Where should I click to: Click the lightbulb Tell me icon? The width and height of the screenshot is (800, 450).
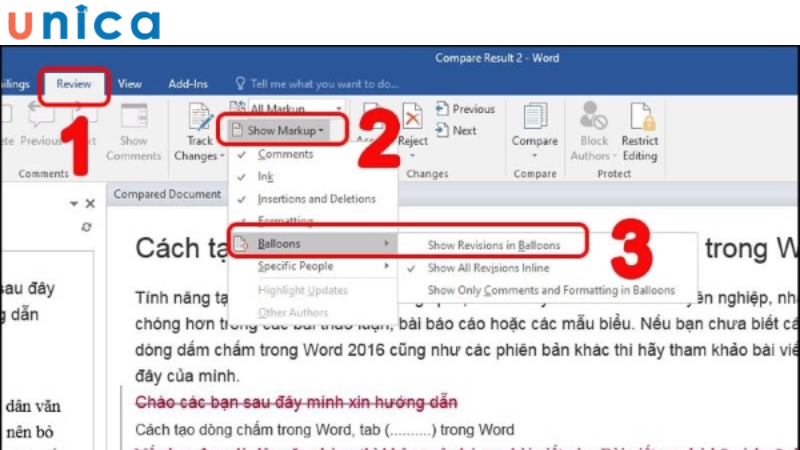click(240, 84)
